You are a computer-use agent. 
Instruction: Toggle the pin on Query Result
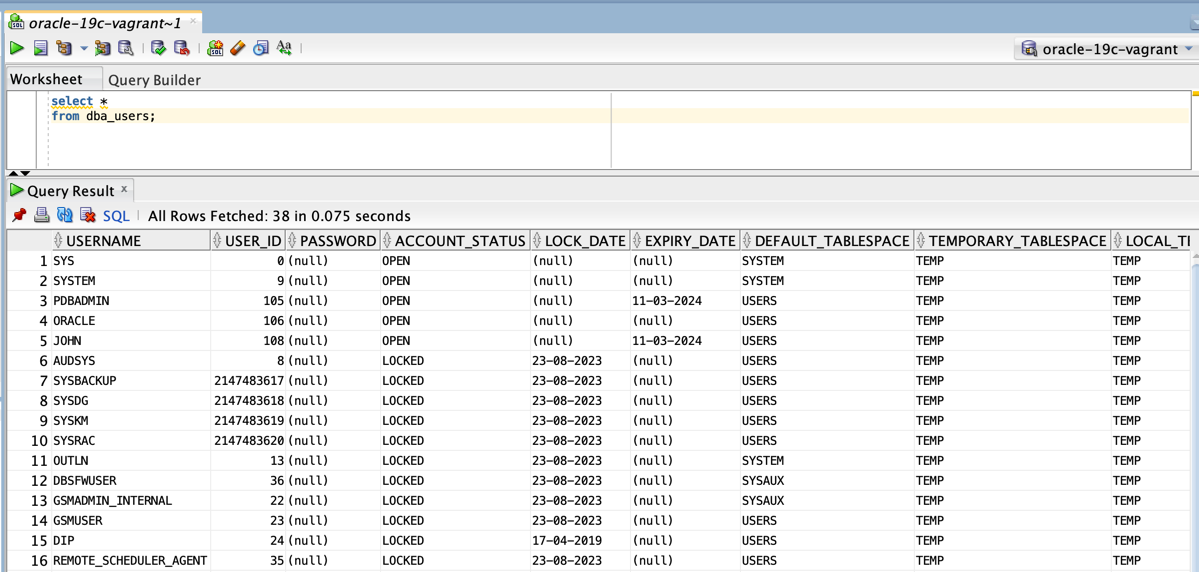pos(19,215)
